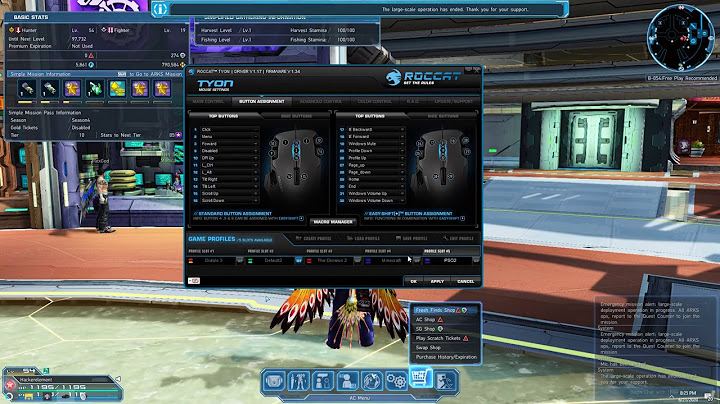Viewport: 720px width, 404px height.
Task: Click the running-man logout icon
Action: pyautogui.click(x=445, y=381)
